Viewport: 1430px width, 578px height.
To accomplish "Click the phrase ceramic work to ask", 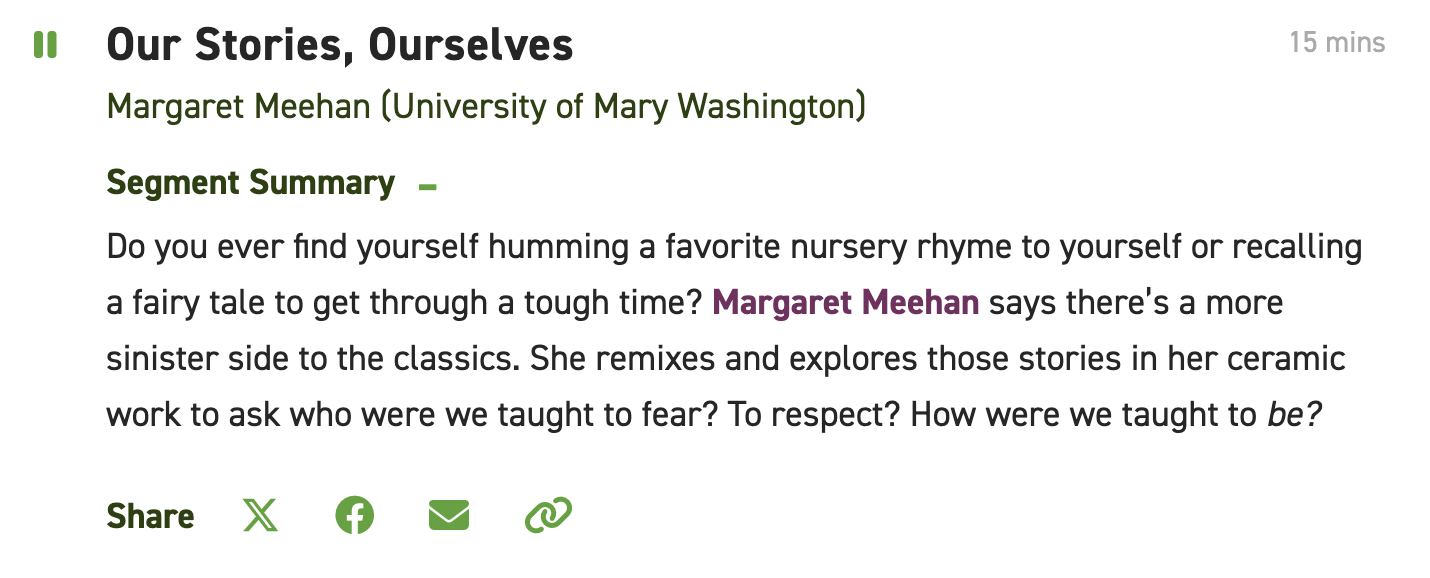I will (727, 386).
